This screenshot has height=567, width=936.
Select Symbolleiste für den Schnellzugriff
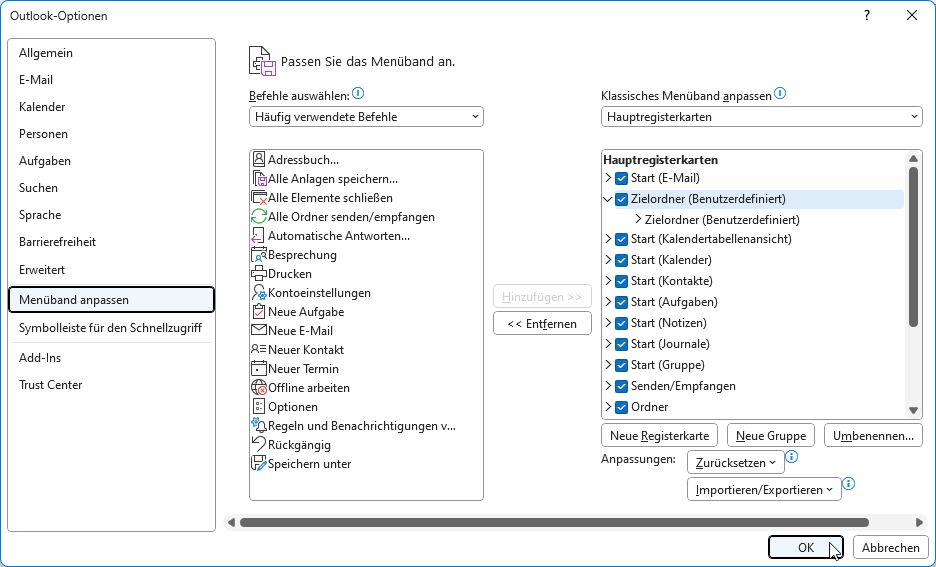111,328
